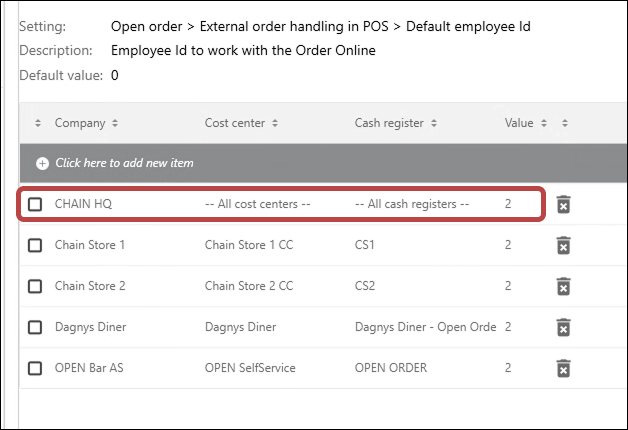Tick the CHAIN HQ checkbox
628x430 pixels.
35,204
